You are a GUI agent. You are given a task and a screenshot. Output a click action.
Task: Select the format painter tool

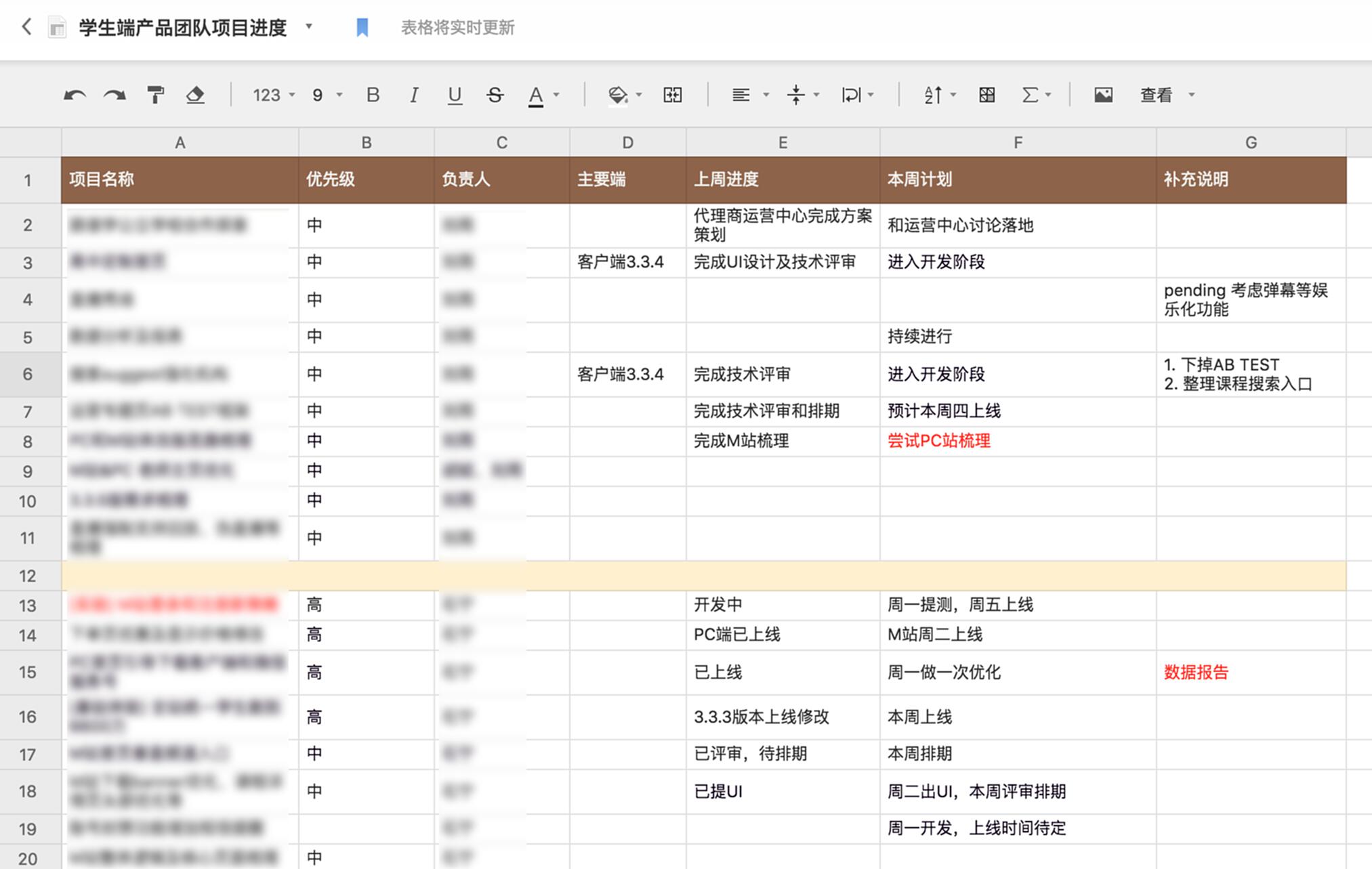155,96
